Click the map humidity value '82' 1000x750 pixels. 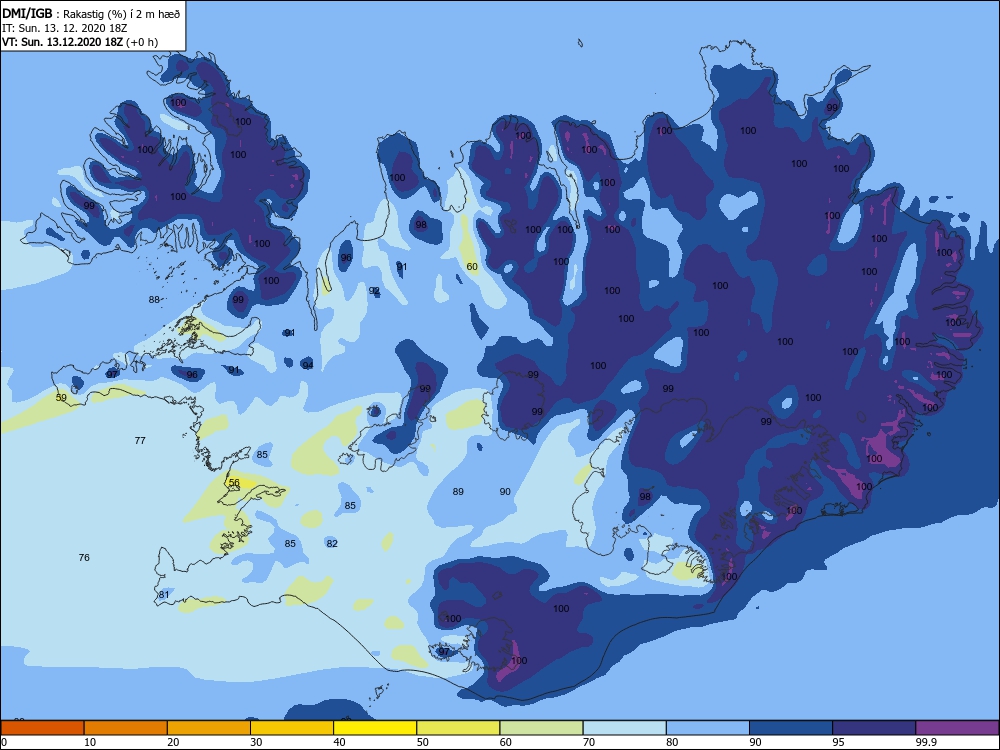[x=332, y=543]
